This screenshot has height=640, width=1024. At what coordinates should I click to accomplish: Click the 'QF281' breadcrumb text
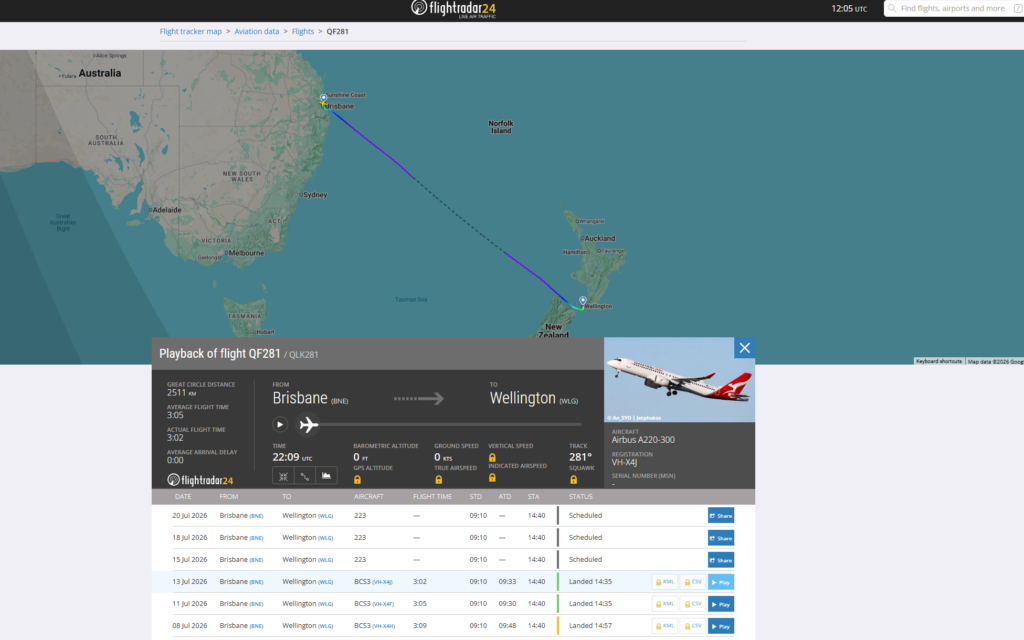338,31
